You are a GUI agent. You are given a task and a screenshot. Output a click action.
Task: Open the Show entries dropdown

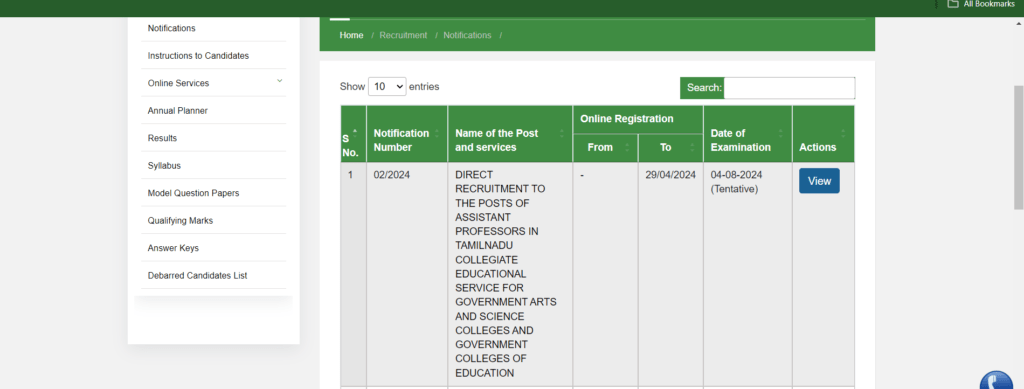tap(387, 86)
